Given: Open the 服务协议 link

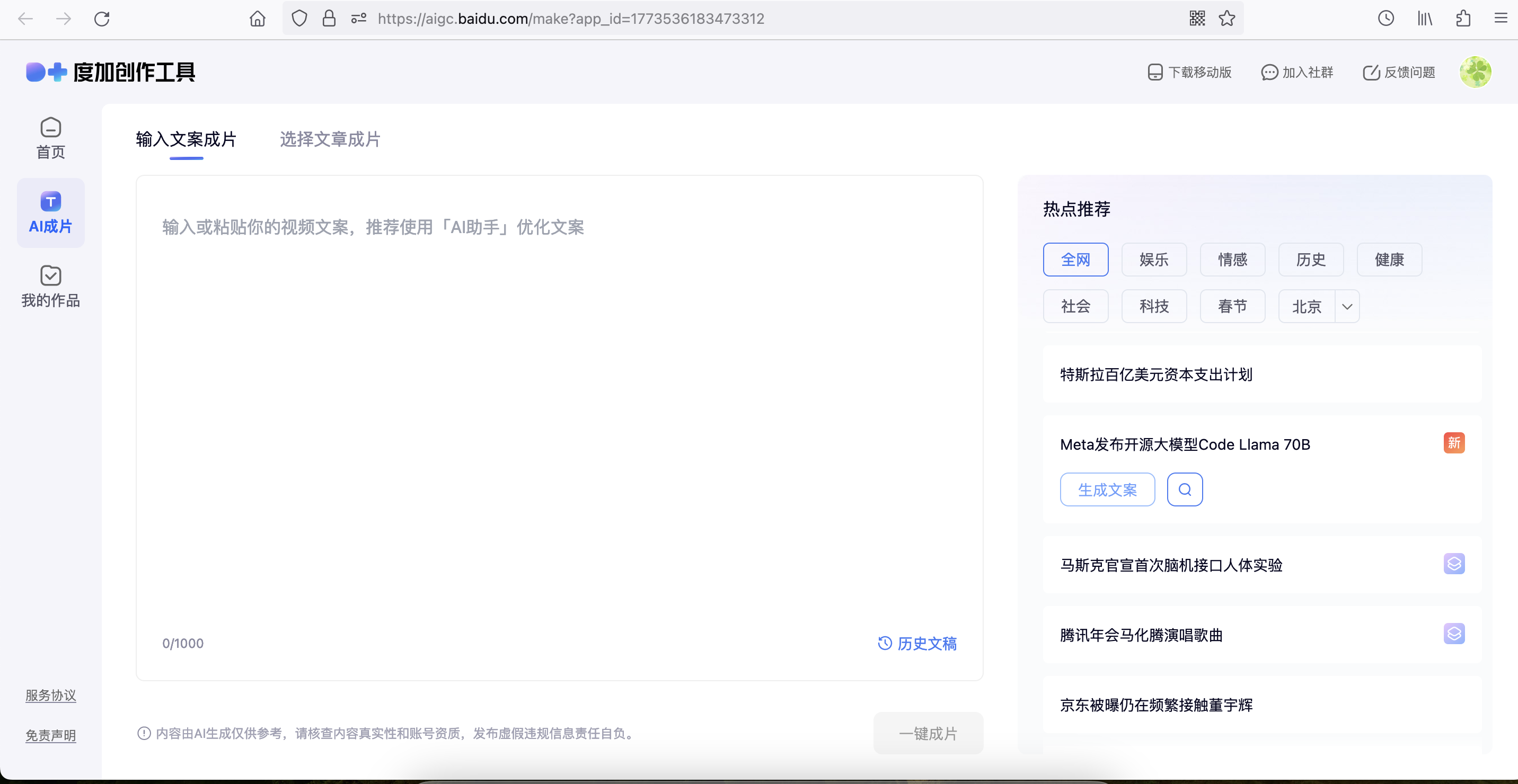Looking at the screenshot, I should pos(51,695).
